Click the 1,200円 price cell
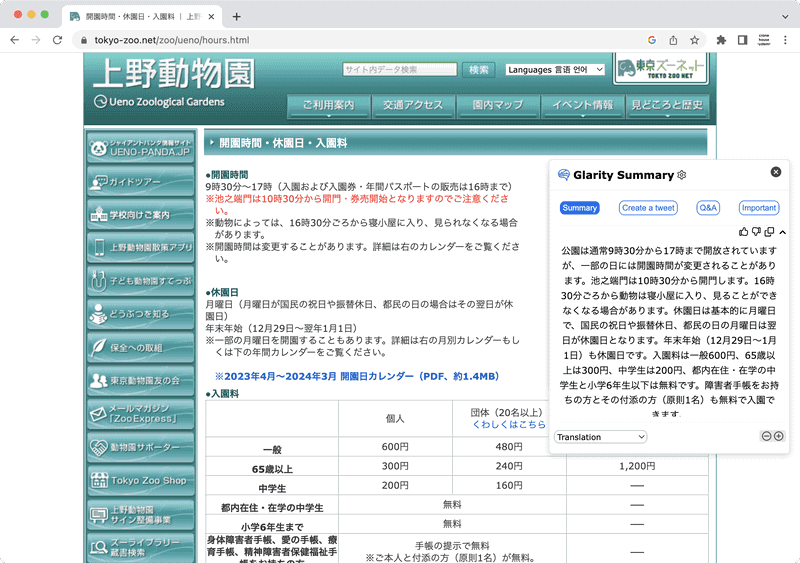The height and width of the screenshot is (563, 800). [x=637, y=466]
